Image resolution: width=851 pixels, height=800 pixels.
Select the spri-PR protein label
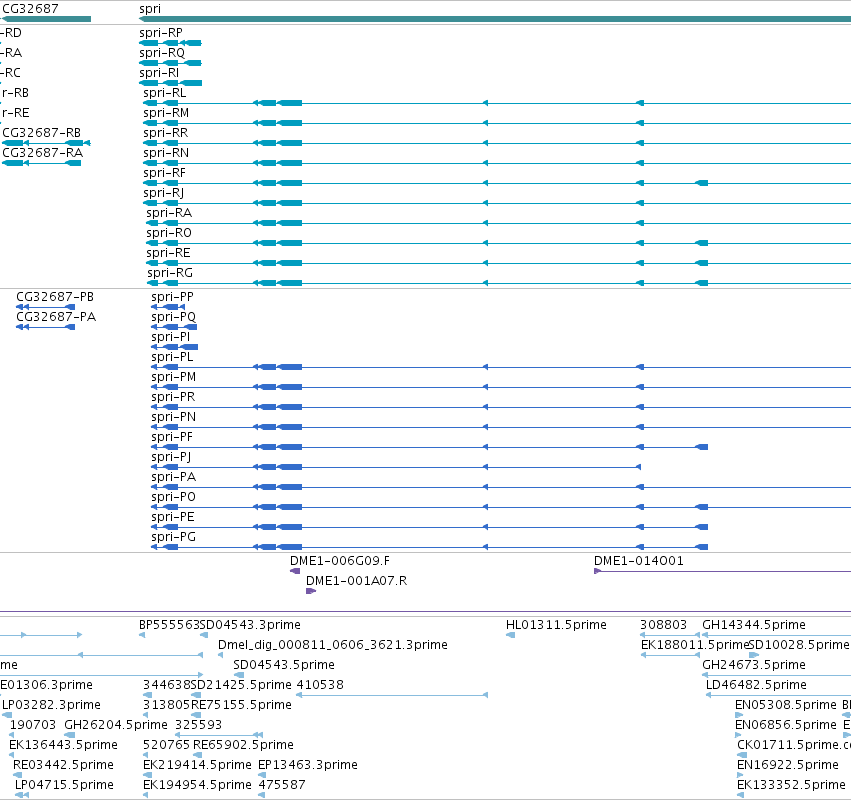tap(173, 397)
